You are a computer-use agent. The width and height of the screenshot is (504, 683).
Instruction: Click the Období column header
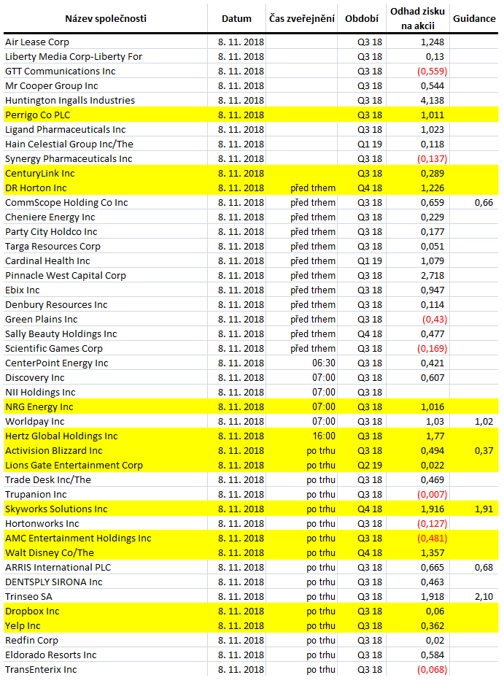point(362,19)
